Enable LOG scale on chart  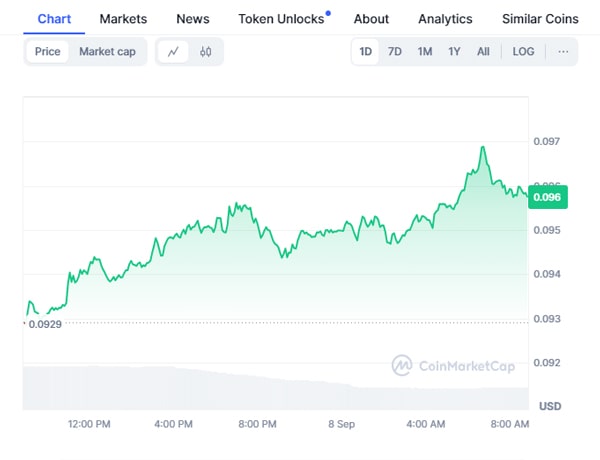pyautogui.click(x=523, y=52)
